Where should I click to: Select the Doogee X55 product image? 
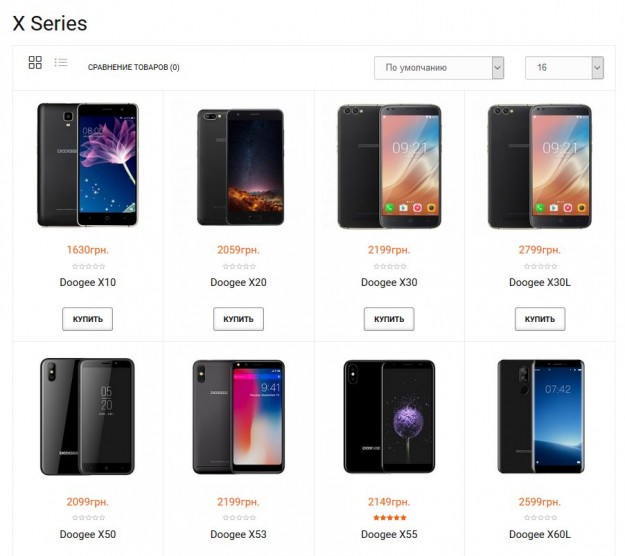[389, 417]
